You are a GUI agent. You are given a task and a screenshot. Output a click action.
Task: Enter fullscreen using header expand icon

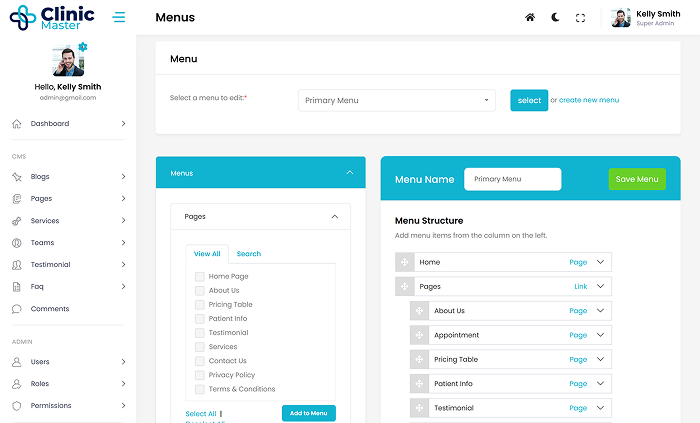pos(581,17)
